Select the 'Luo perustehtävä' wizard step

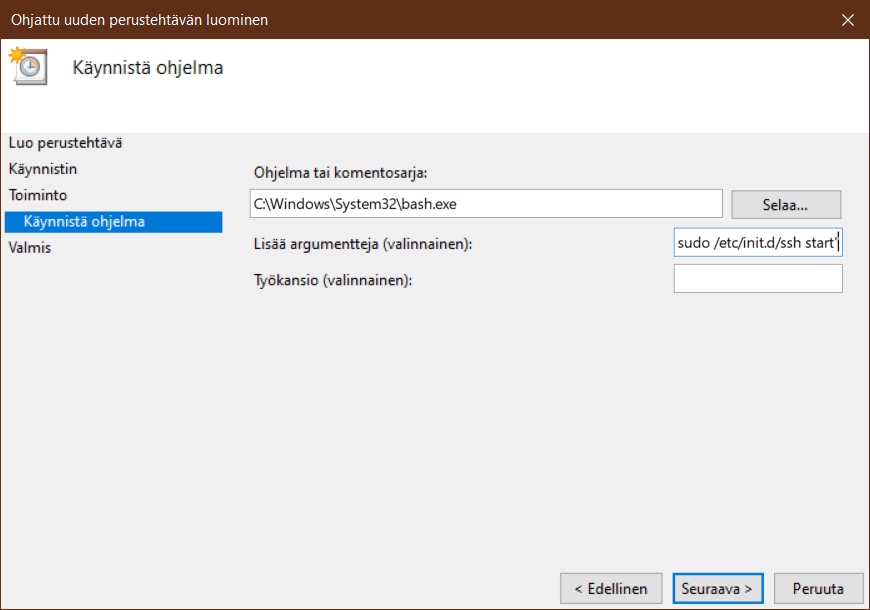[65, 143]
